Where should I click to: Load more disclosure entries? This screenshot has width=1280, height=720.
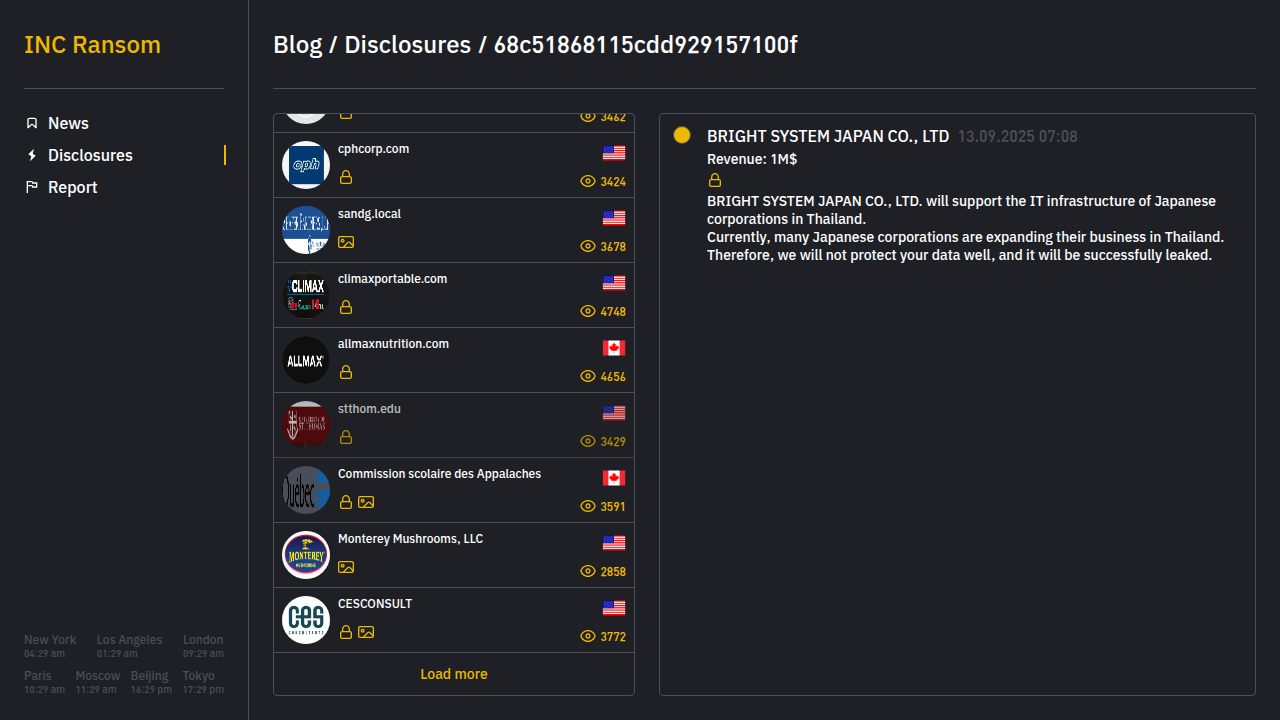(454, 674)
